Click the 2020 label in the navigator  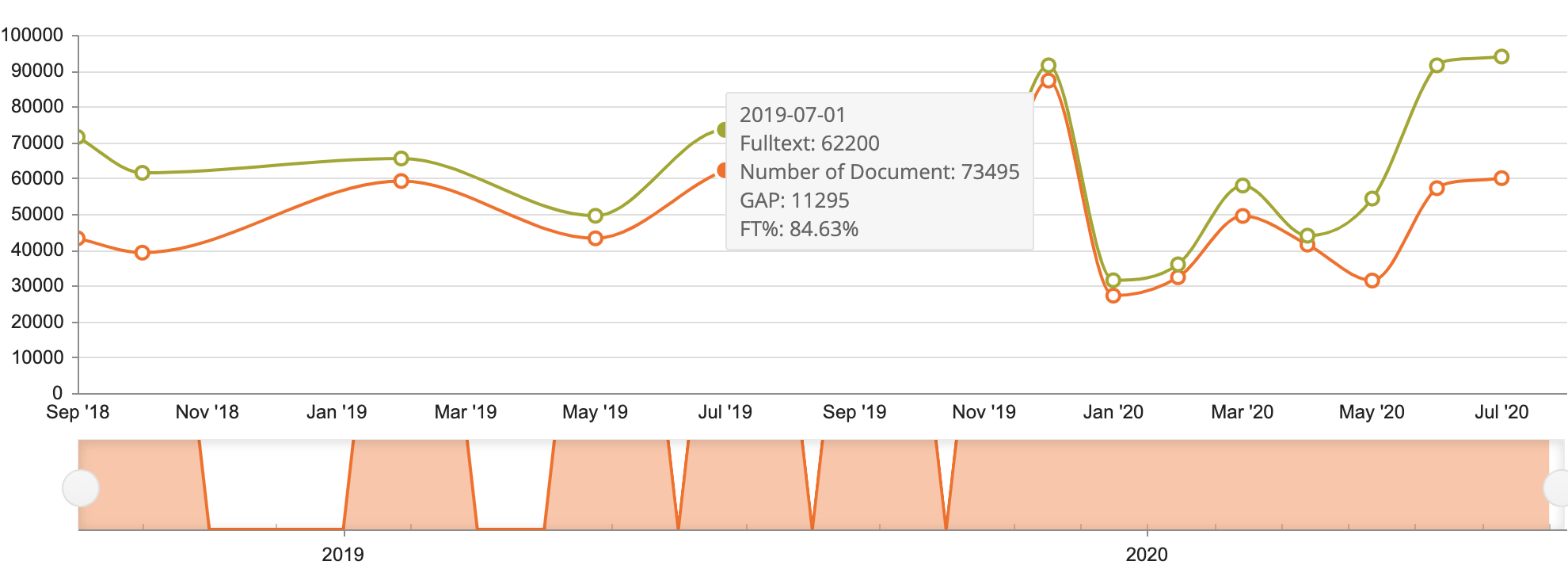coord(1147,554)
